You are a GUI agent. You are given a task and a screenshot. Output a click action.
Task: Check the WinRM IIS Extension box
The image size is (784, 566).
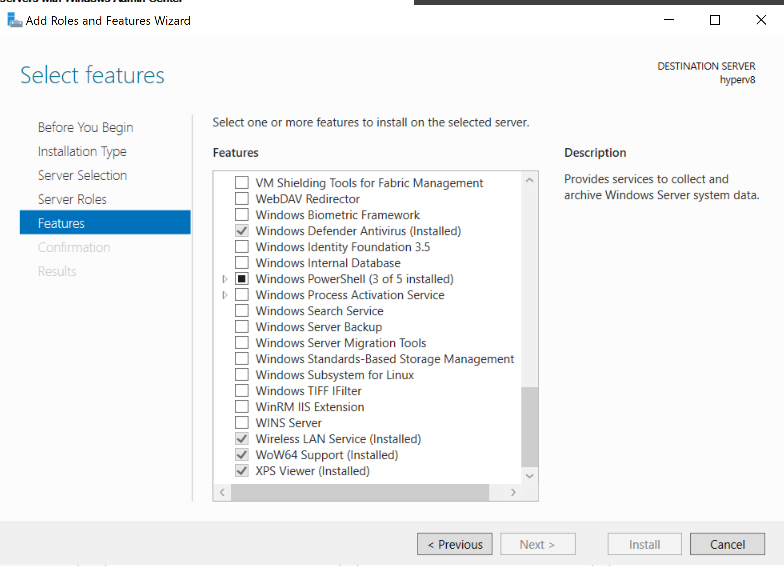click(242, 406)
